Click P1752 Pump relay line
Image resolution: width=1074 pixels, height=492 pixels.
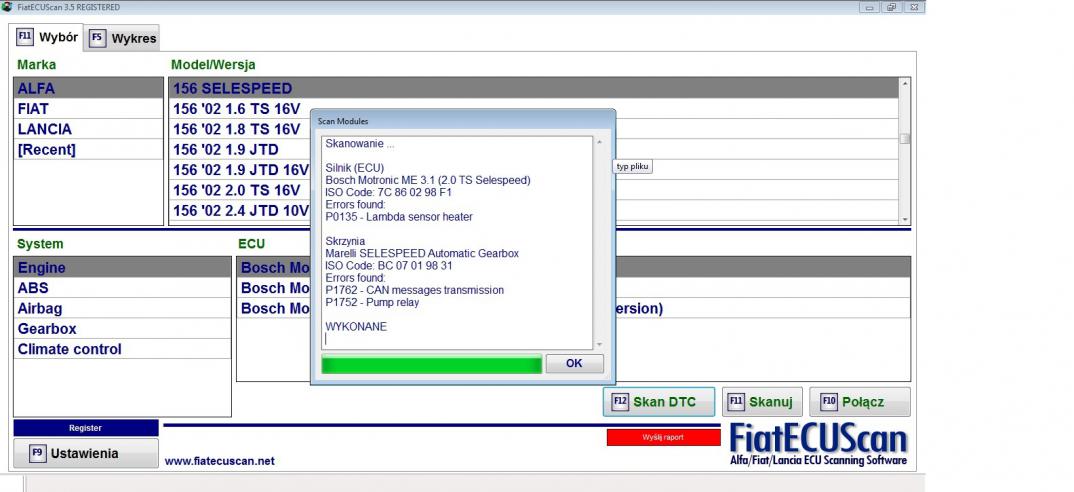[372, 302]
